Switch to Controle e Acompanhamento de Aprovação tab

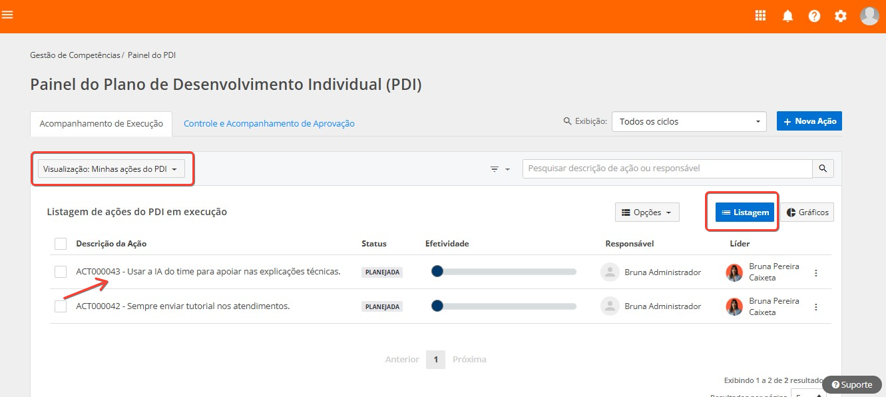tap(269, 124)
